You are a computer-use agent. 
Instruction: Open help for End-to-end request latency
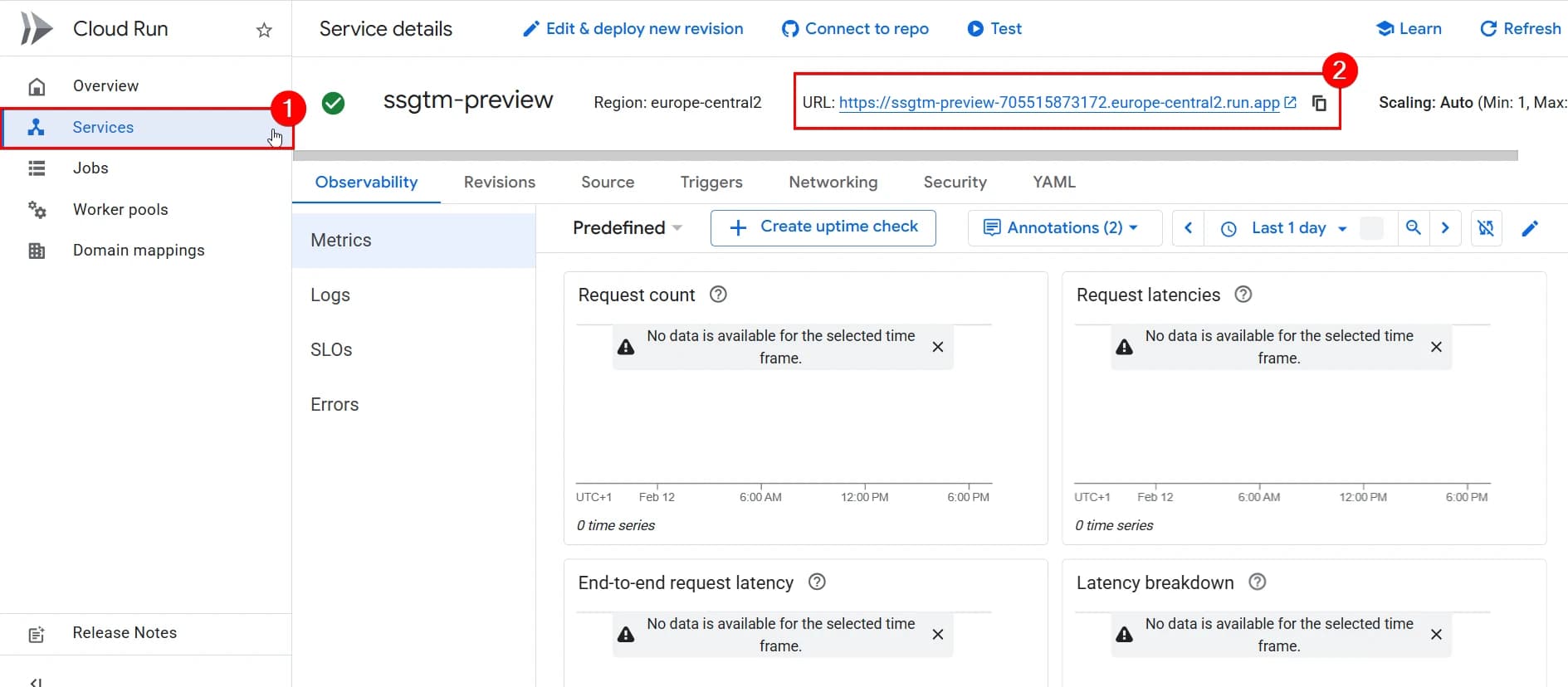pos(817,582)
